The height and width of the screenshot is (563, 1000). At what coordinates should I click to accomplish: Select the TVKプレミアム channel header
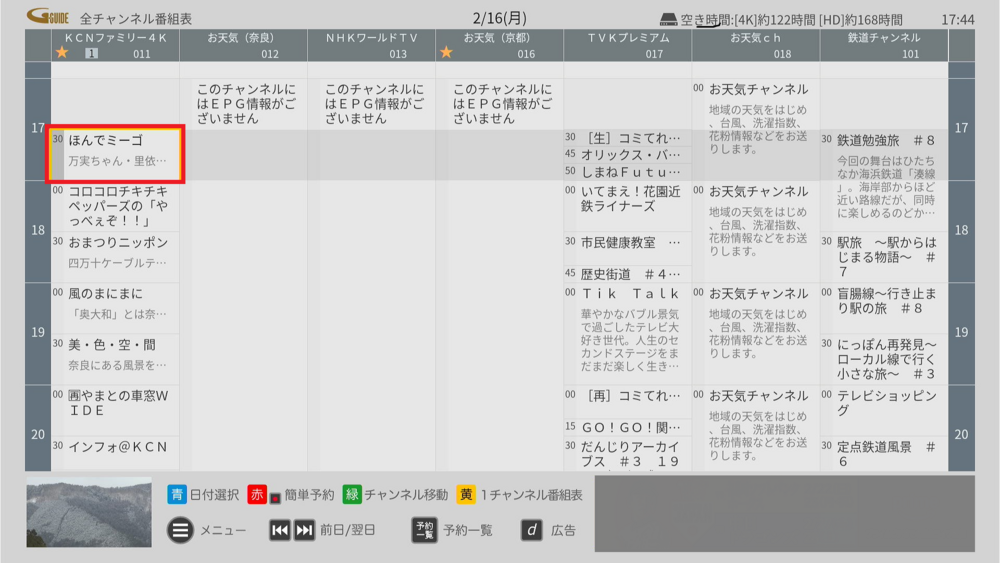coord(627,45)
